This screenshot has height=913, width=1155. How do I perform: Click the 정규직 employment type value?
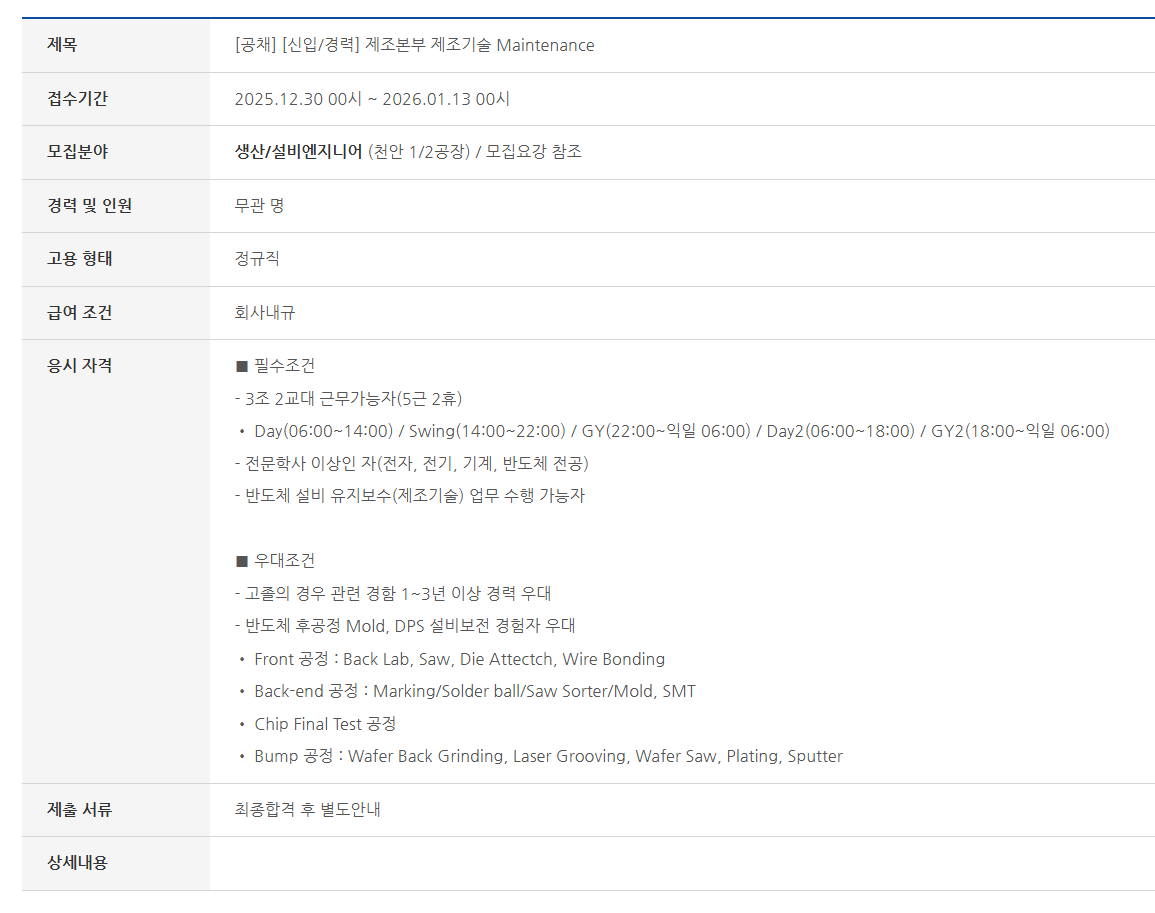(257, 259)
